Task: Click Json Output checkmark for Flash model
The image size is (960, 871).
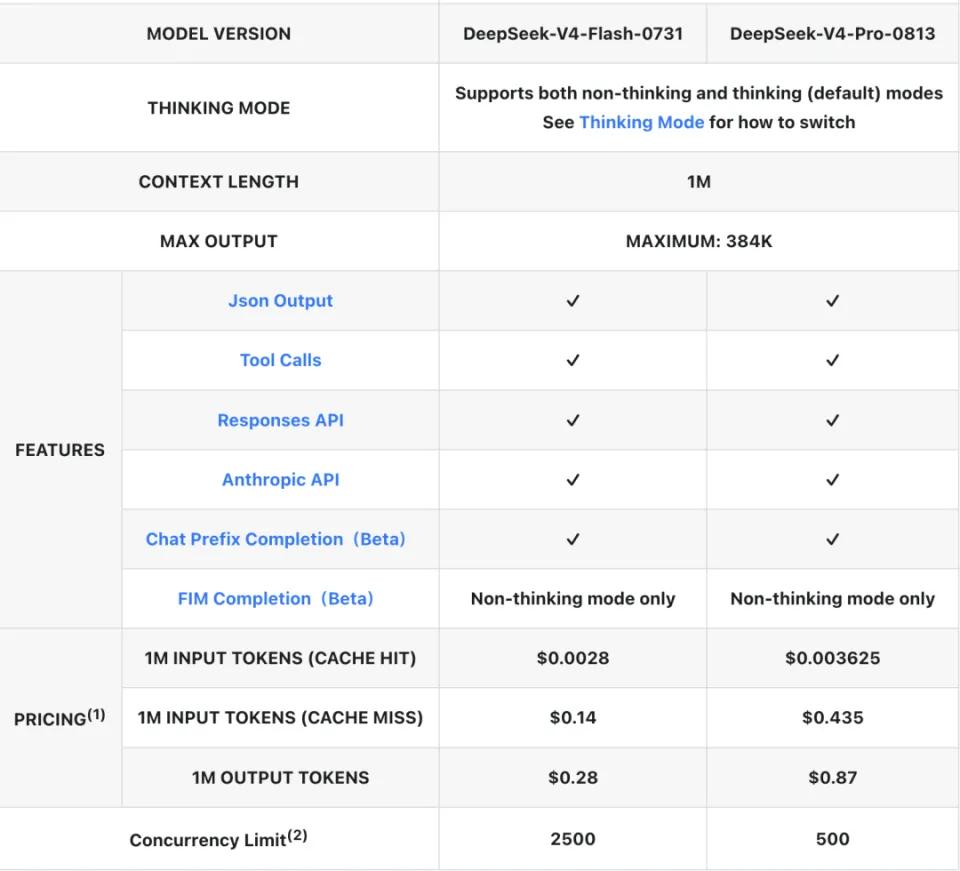Action: [572, 301]
